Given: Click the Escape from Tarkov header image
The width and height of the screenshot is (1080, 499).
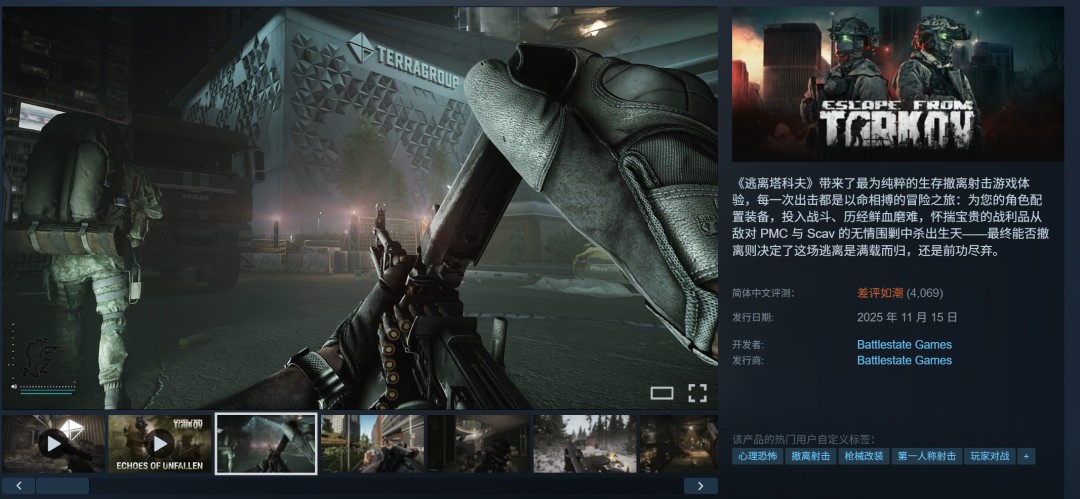Looking at the screenshot, I should 897,84.
